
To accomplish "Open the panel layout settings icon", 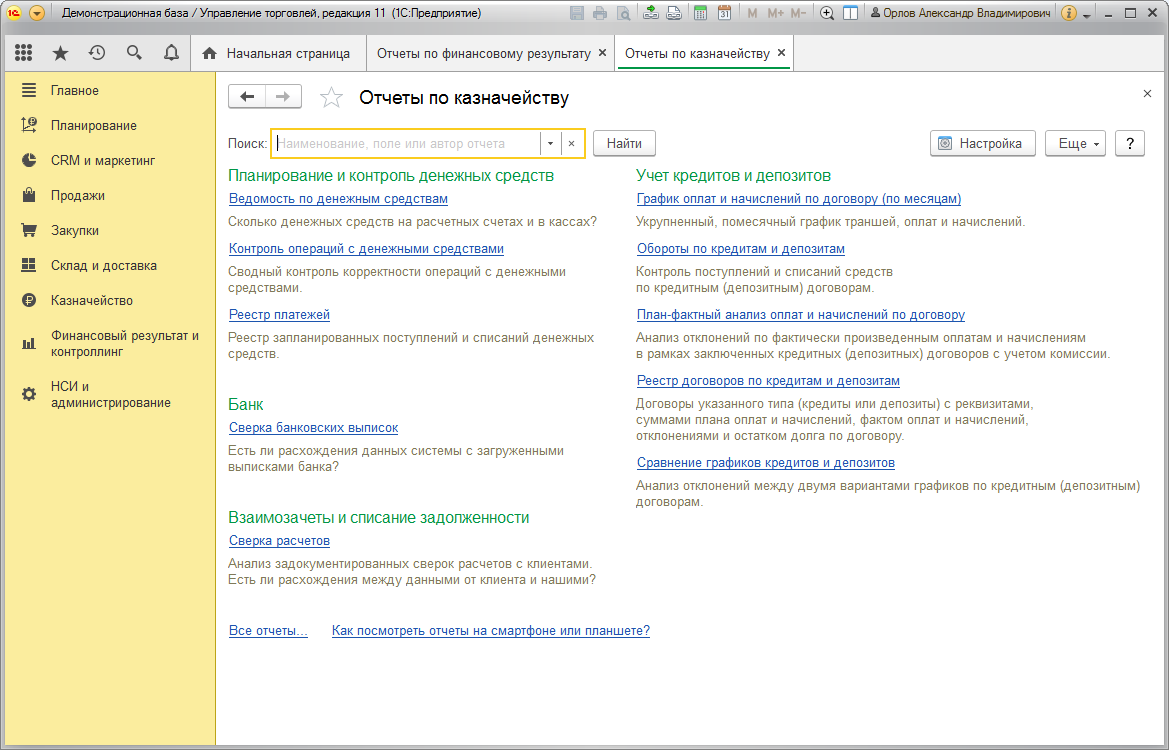I will (x=850, y=13).
